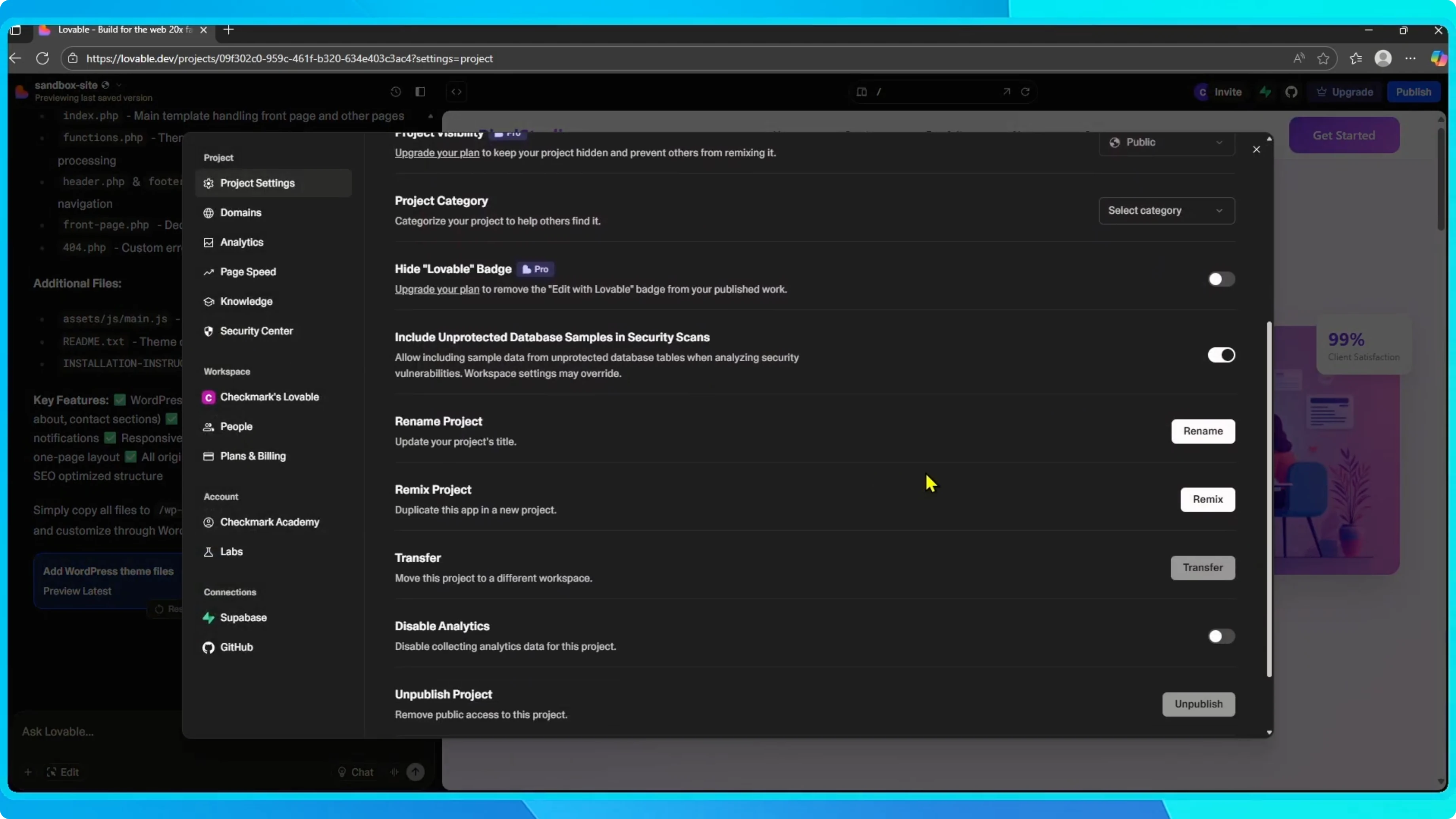Image resolution: width=1456 pixels, height=819 pixels.
Task: Click the plus attach icon in chat
Action: 28,772
